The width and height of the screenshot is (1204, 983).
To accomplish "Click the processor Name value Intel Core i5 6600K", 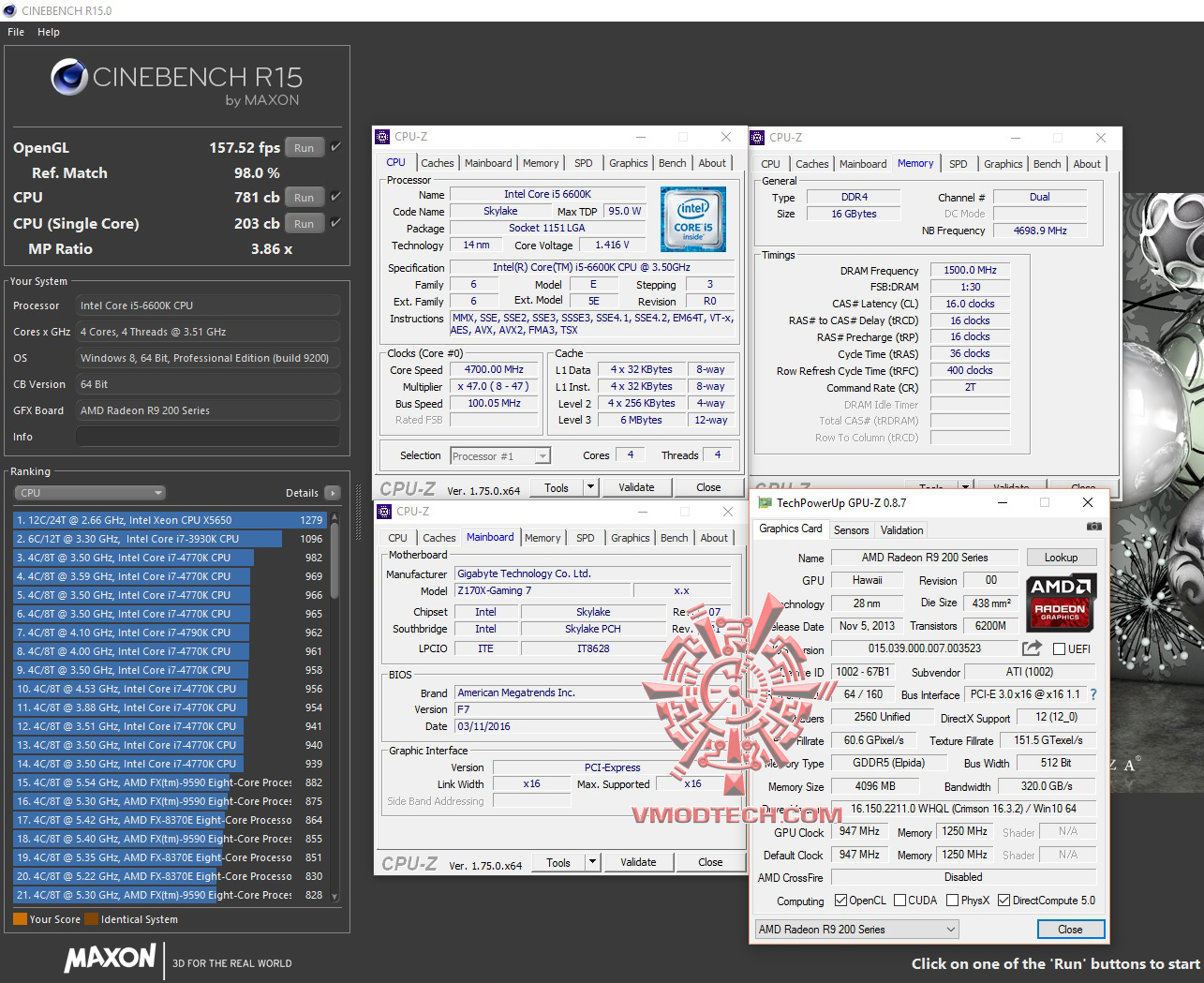I will point(547,194).
